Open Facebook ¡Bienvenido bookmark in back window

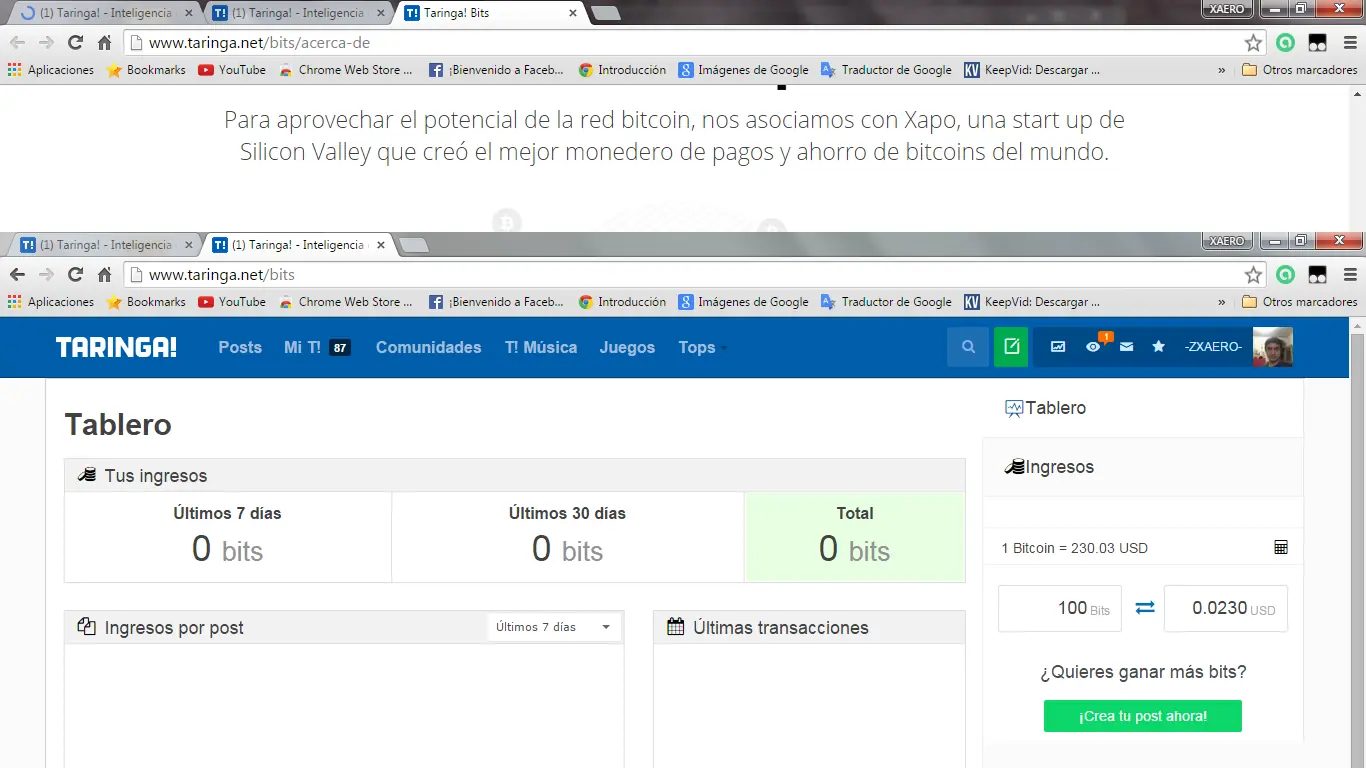pyautogui.click(x=497, y=70)
